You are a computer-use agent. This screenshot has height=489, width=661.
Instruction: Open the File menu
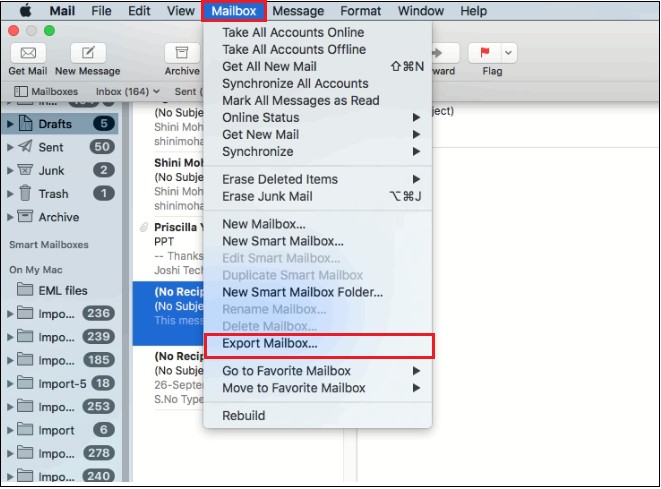[101, 11]
